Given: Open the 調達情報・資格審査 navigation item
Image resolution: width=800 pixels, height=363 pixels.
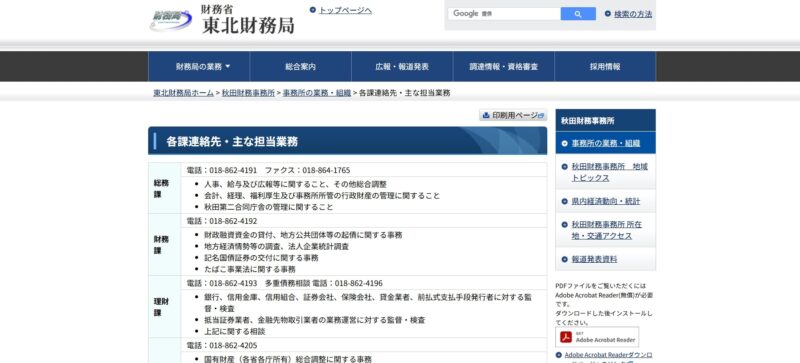Looking at the screenshot, I should pyautogui.click(x=504, y=66).
